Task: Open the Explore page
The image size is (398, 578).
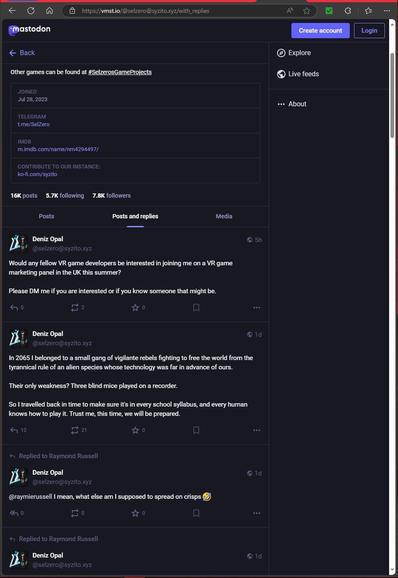Action: pos(294,53)
